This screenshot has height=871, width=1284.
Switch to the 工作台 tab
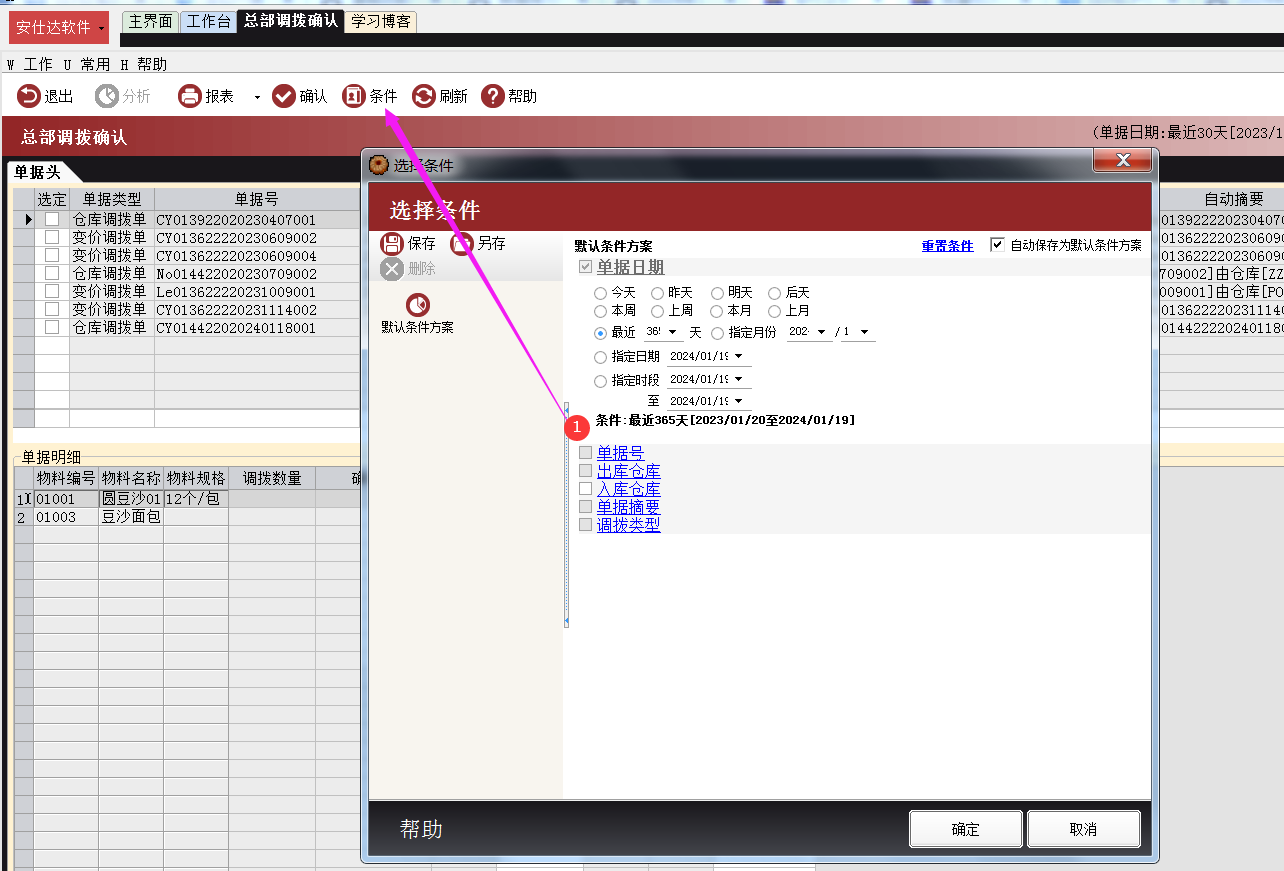click(x=209, y=21)
